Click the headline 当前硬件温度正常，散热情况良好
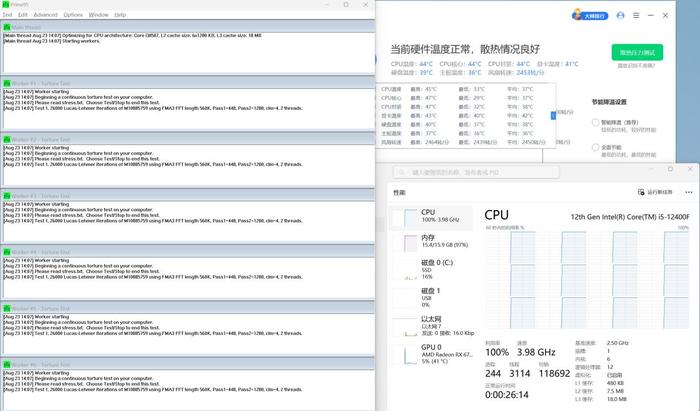Image resolution: width=700 pixels, height=411 pixels. [x=465, y=49]
